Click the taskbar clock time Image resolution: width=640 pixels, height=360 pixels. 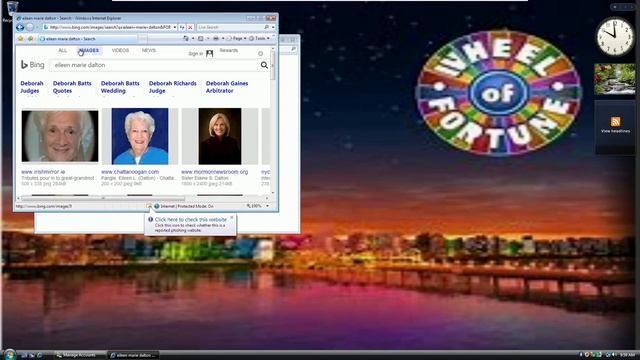pyautogui.click(x=627, y=355)
